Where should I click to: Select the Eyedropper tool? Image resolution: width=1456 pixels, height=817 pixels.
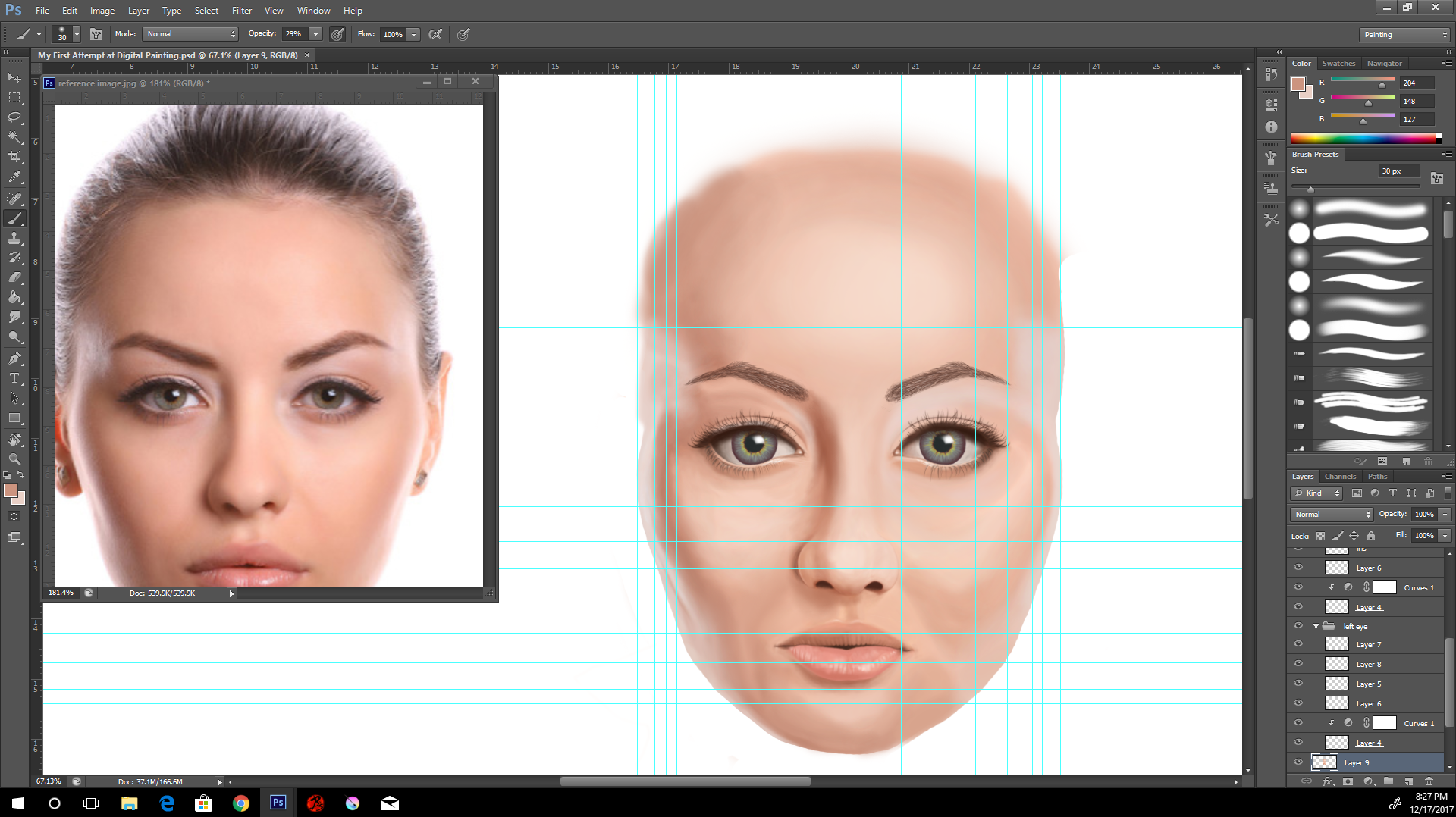tap(14, 177)
